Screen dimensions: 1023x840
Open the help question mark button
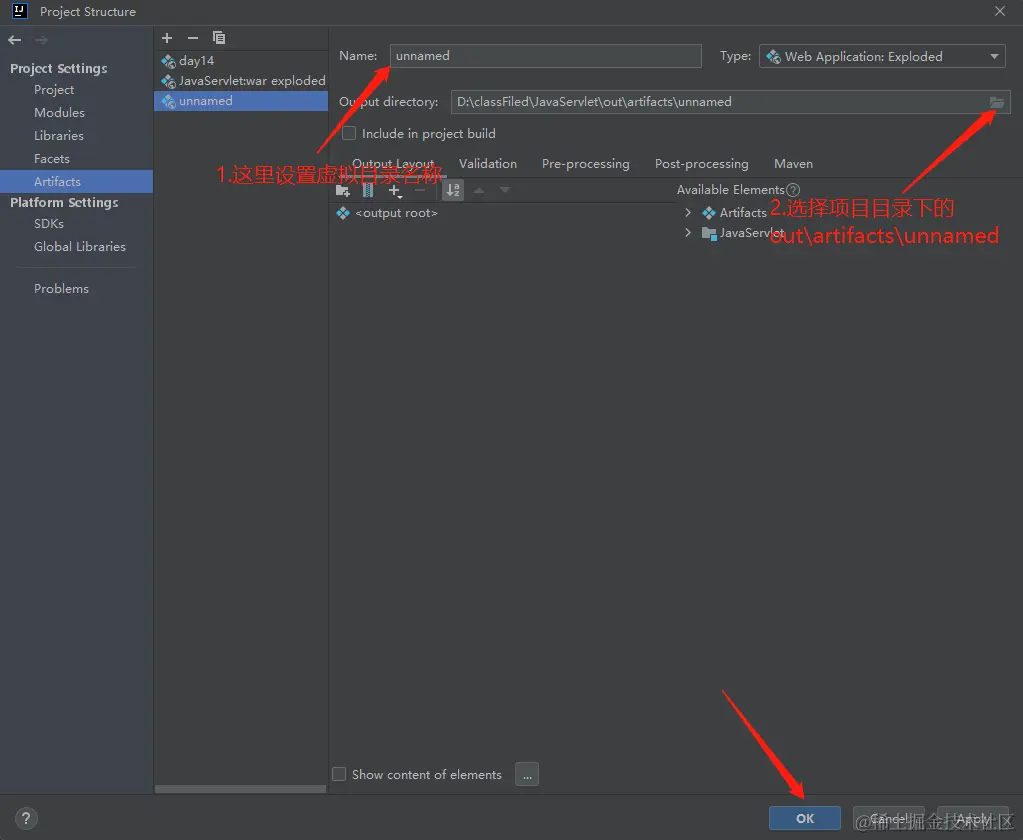click(x=26, y=818)
